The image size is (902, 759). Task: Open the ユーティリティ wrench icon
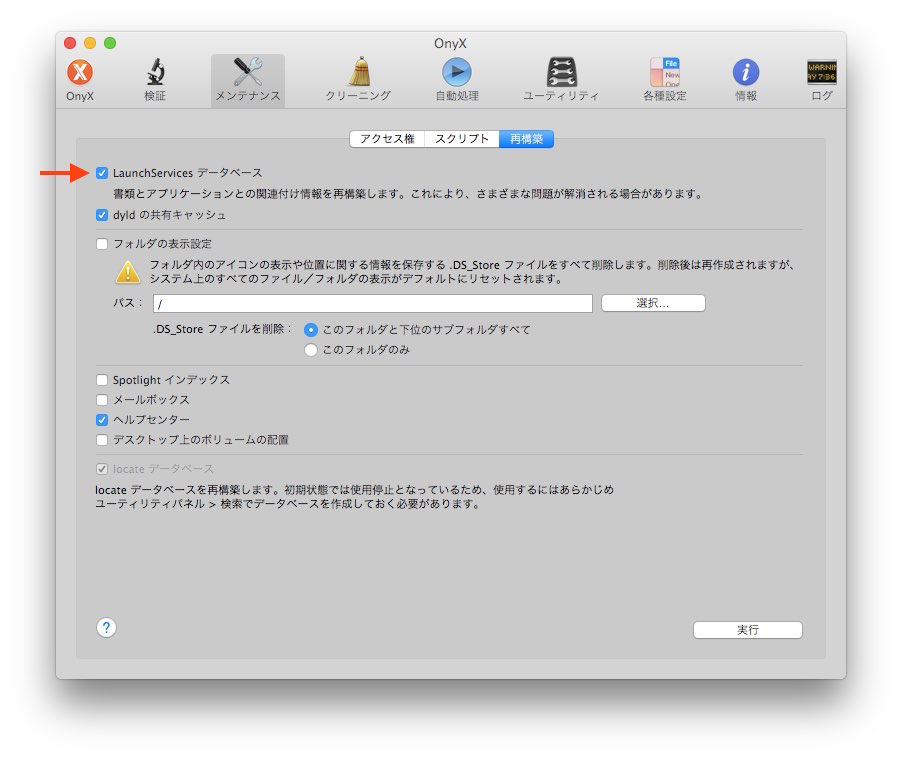561,73
